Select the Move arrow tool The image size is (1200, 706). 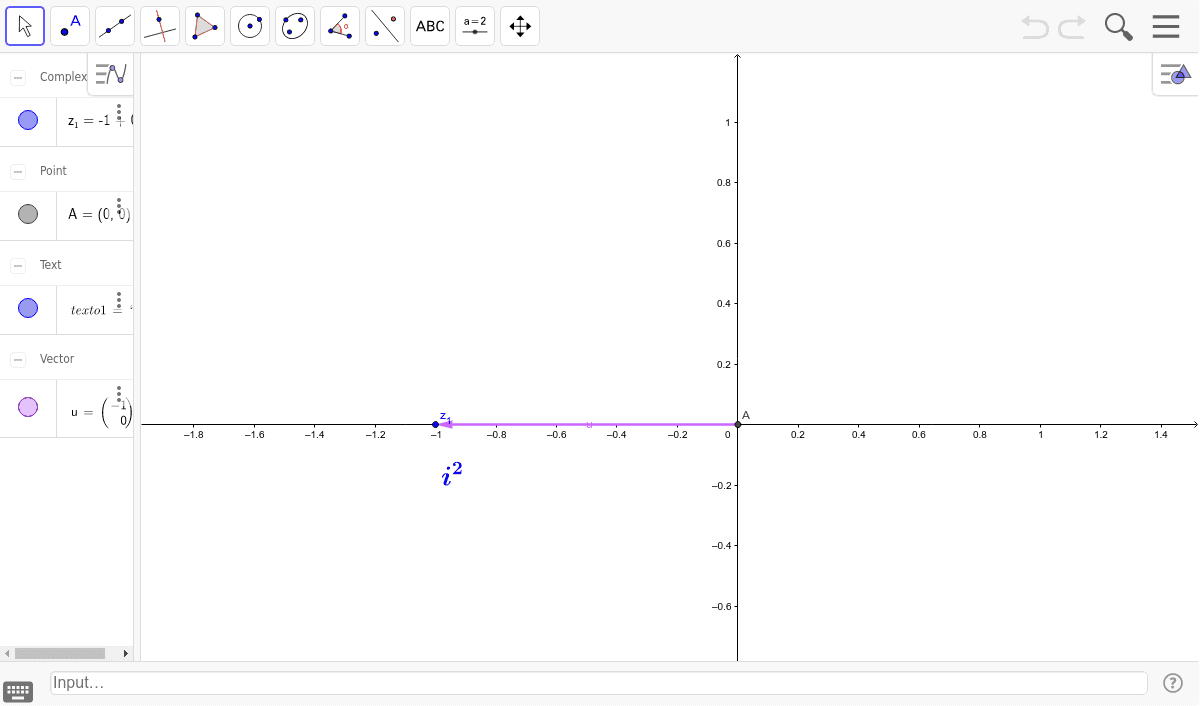25,26
